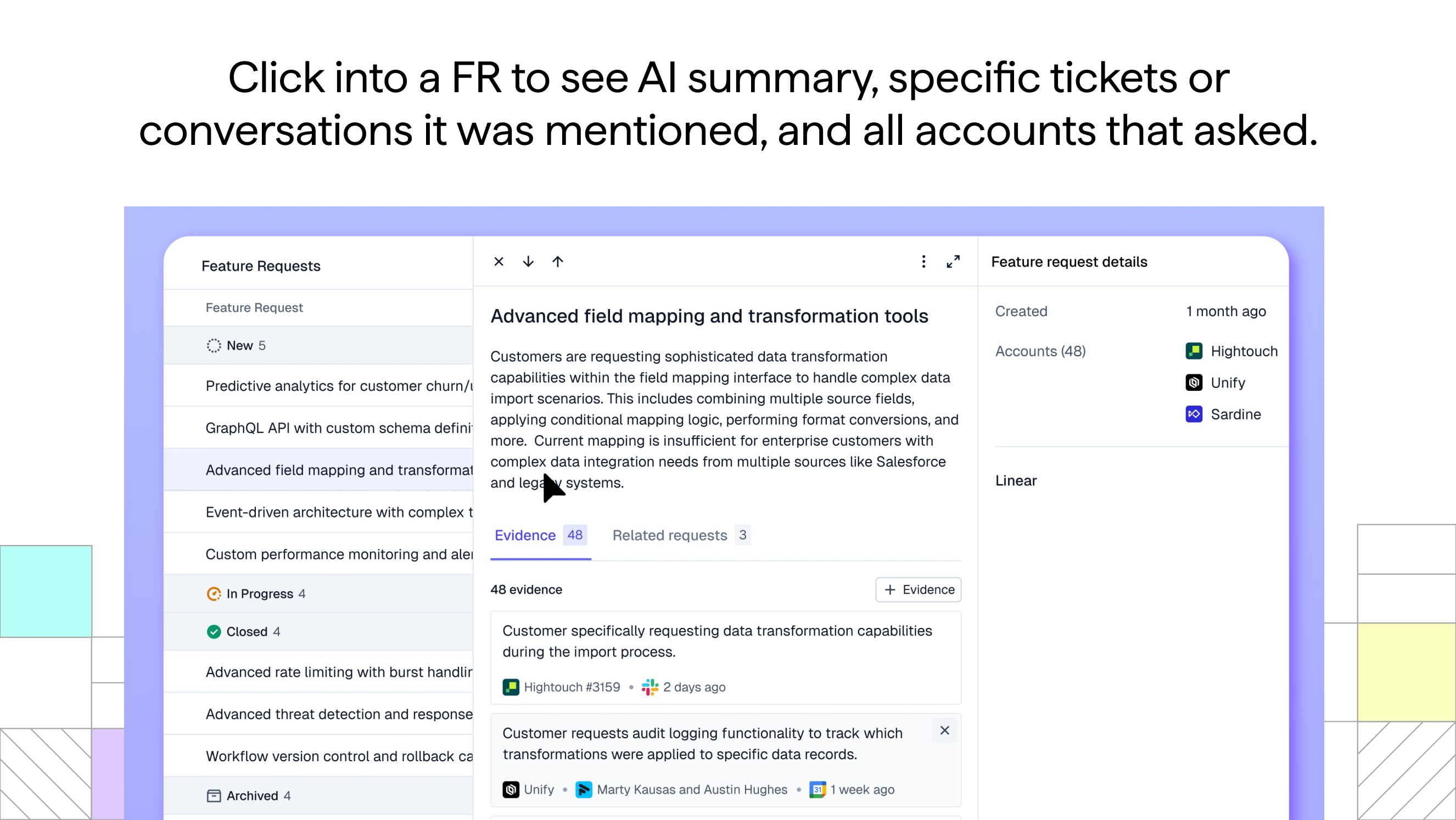Click the Google Calendar icon on Unify evidence

pos(817,789)
